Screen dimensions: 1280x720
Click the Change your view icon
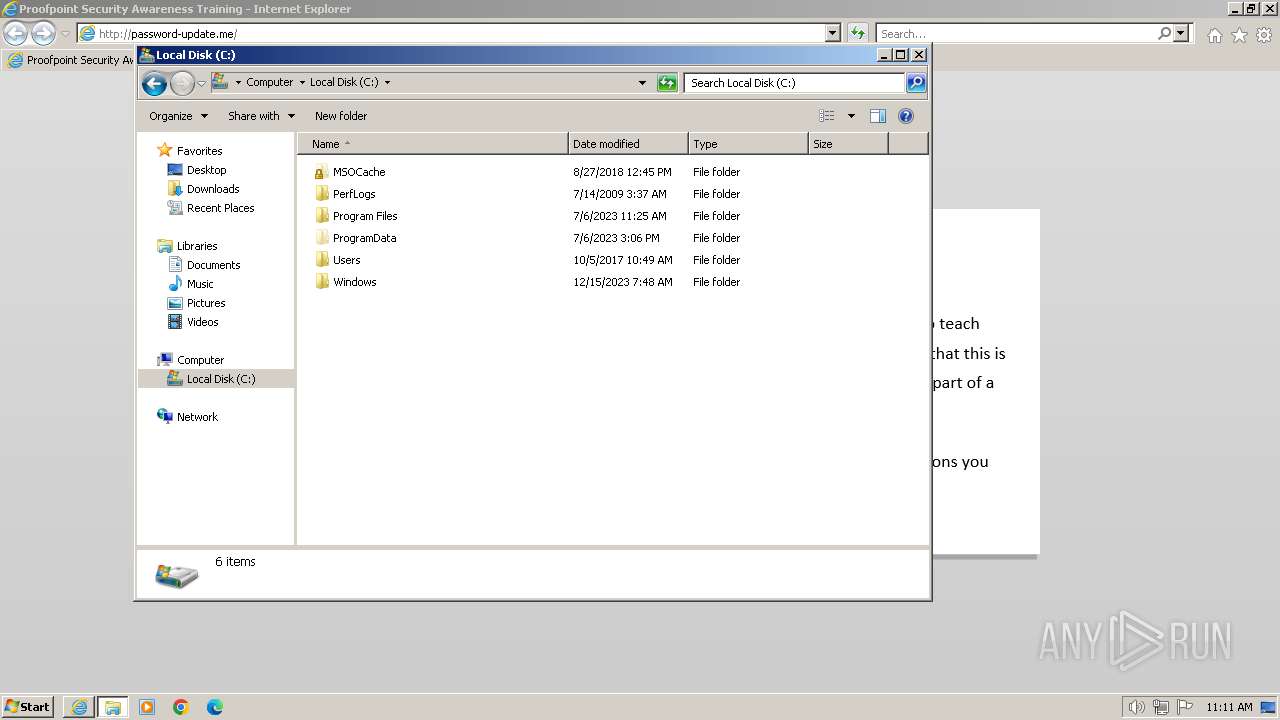coord(827,116)
